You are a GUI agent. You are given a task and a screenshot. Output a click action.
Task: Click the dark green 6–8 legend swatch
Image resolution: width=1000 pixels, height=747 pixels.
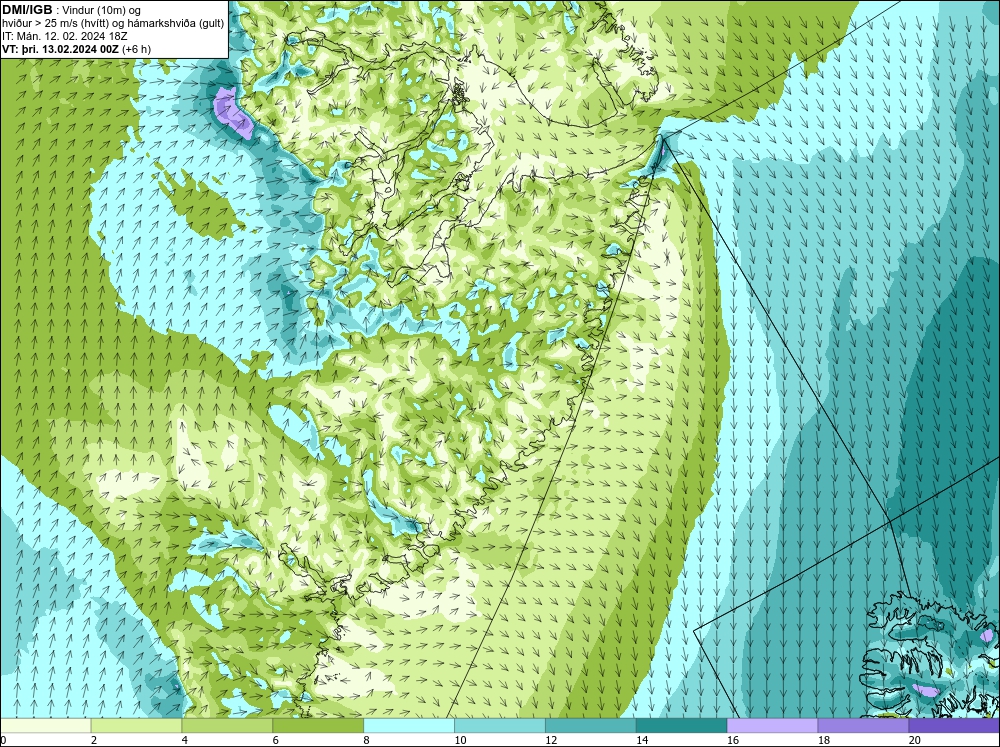pos(318,725)
